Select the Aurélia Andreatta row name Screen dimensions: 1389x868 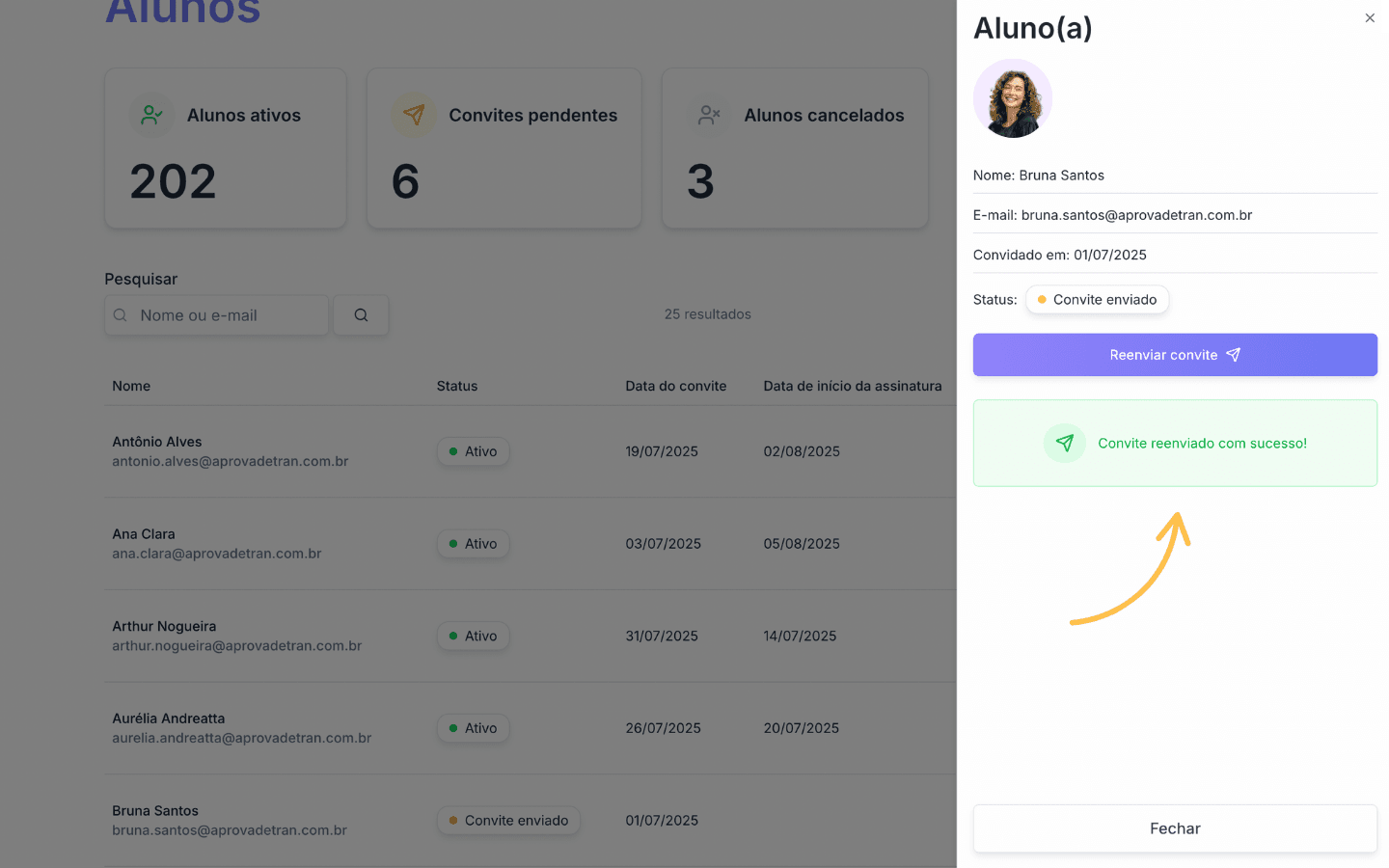click(169, 719)
